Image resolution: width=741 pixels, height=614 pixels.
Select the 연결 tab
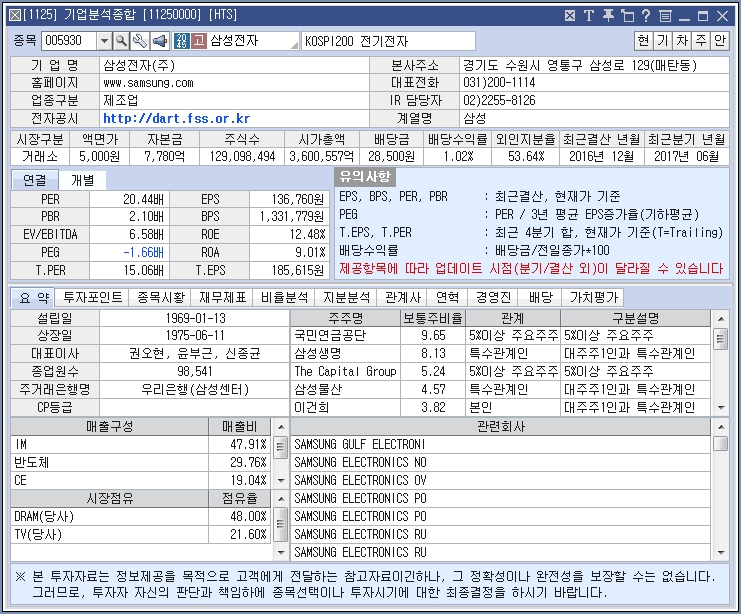point(34,180)
